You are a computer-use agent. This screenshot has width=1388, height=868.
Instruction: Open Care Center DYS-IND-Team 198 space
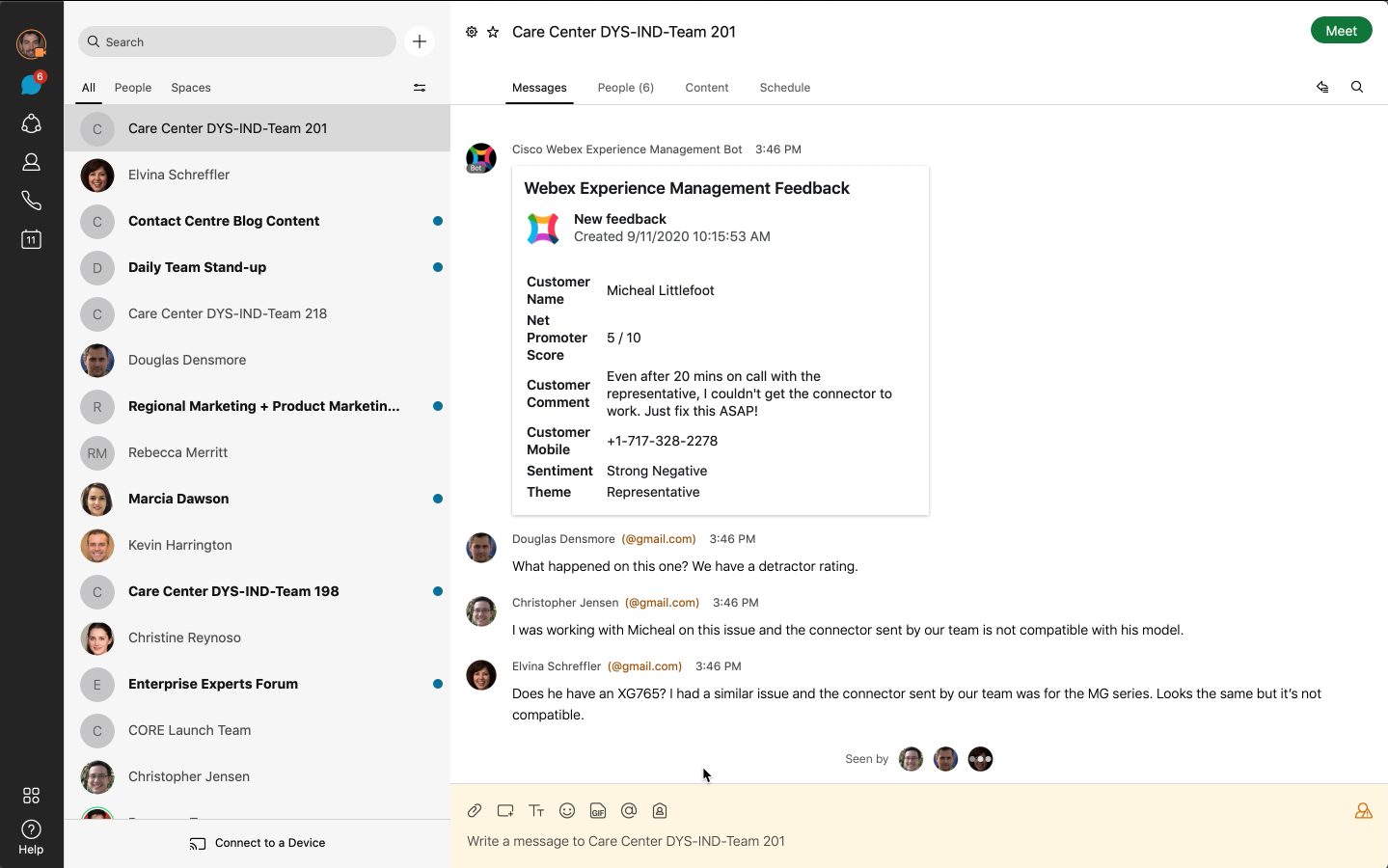coord(258,591)
